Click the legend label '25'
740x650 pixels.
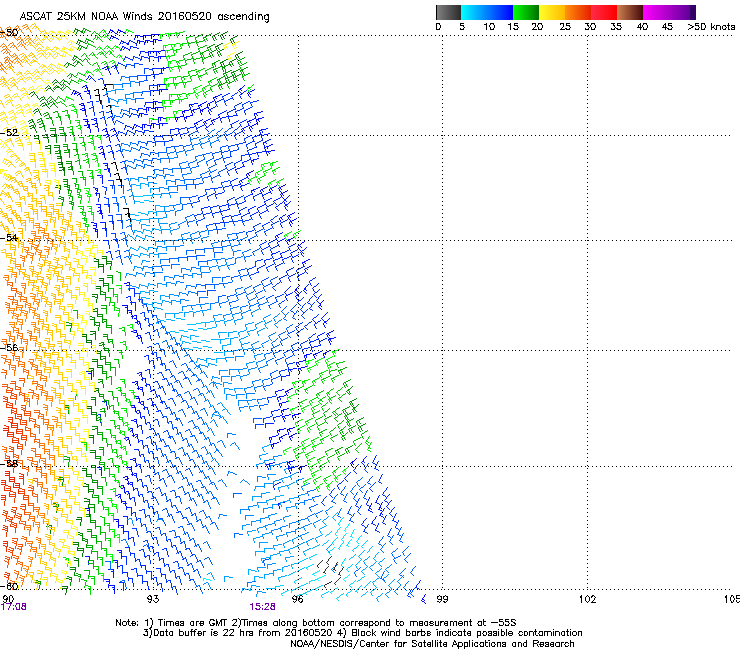point(565,27)
